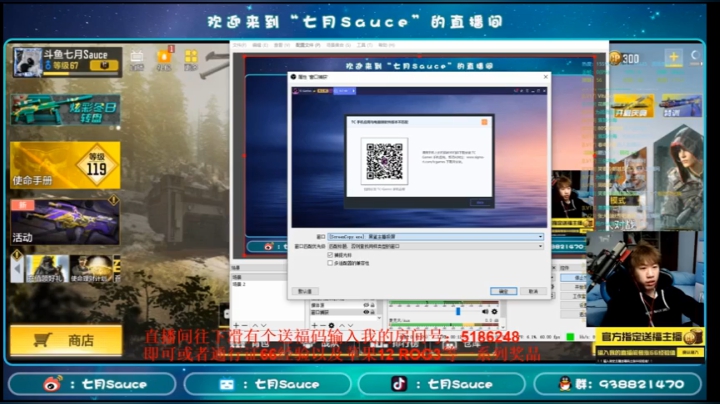The height and width of the screenshot is (404, 720).
Task: Open the 配置文件(P) menu in OBS
Action: tap(307, 45)
